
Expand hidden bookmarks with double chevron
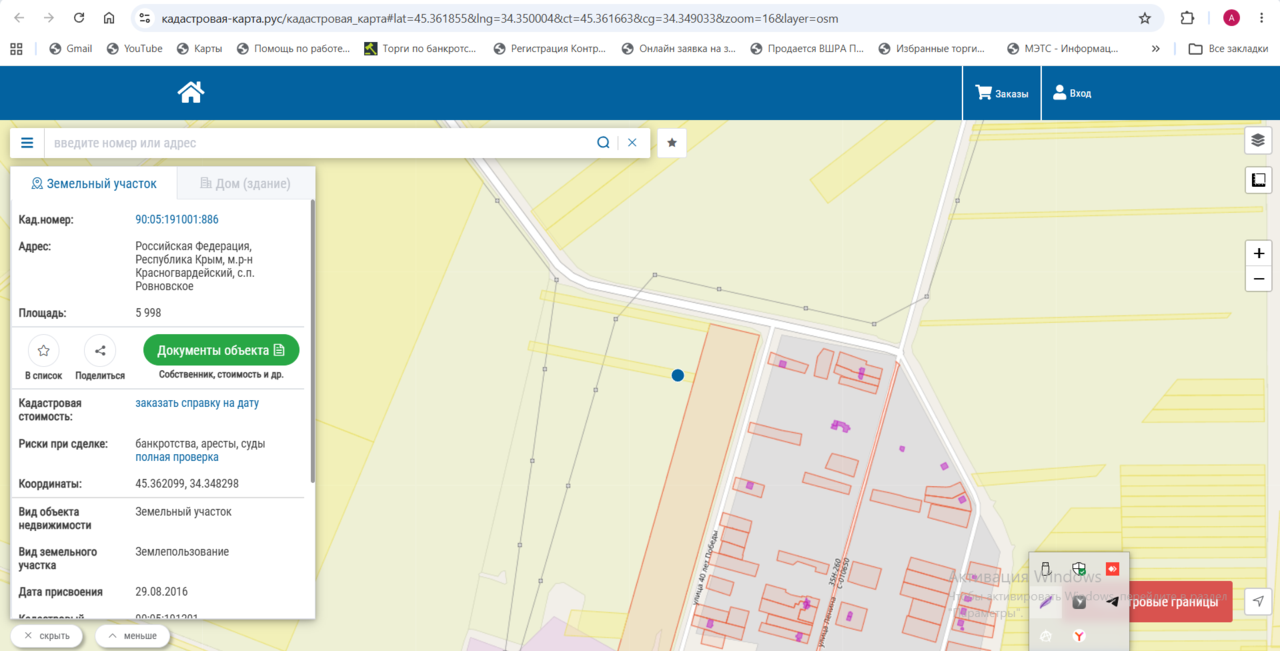tap(1156, 48)
